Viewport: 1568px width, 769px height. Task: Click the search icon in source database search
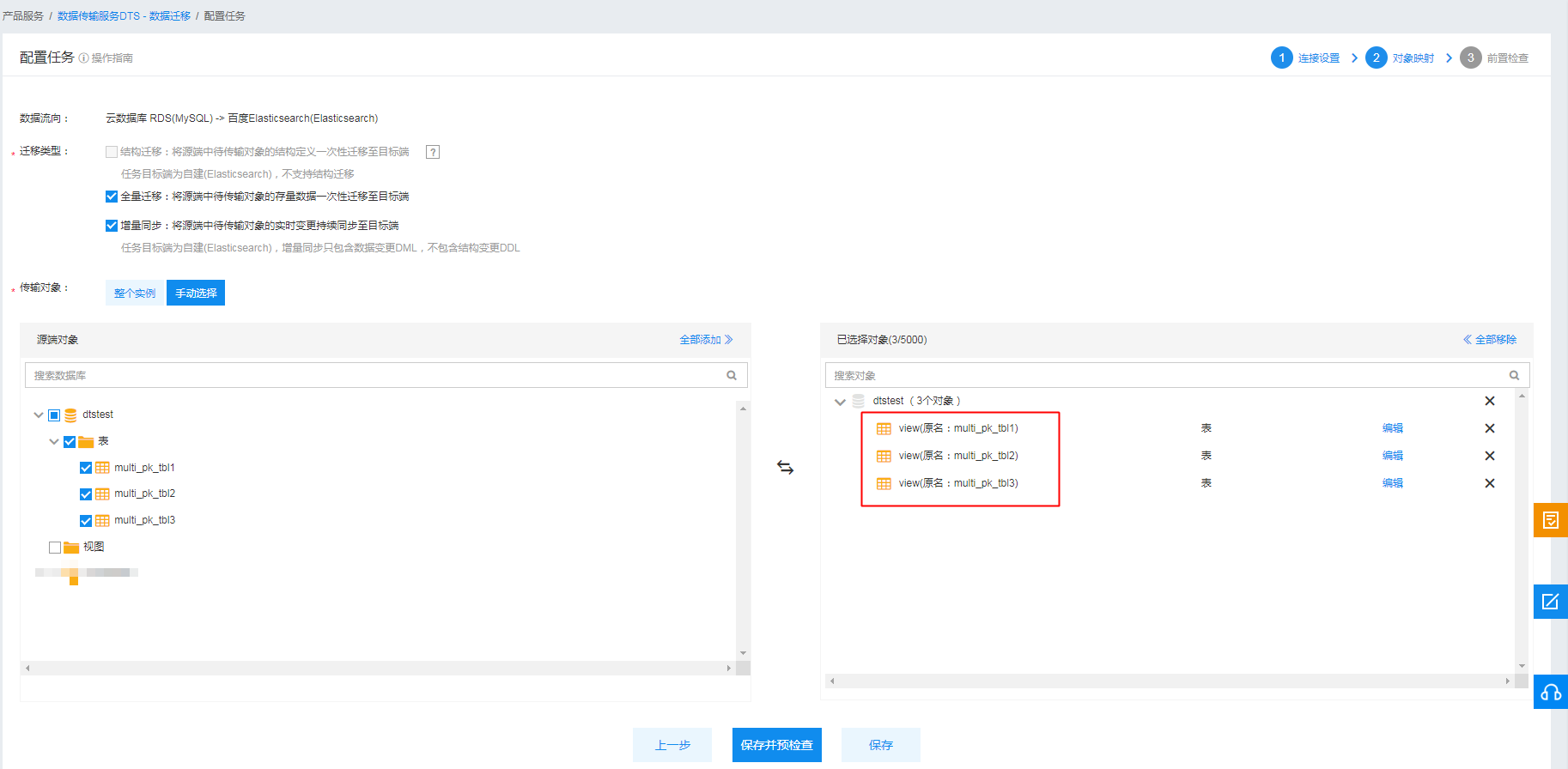pyautogui.click(x=732, y=375)
